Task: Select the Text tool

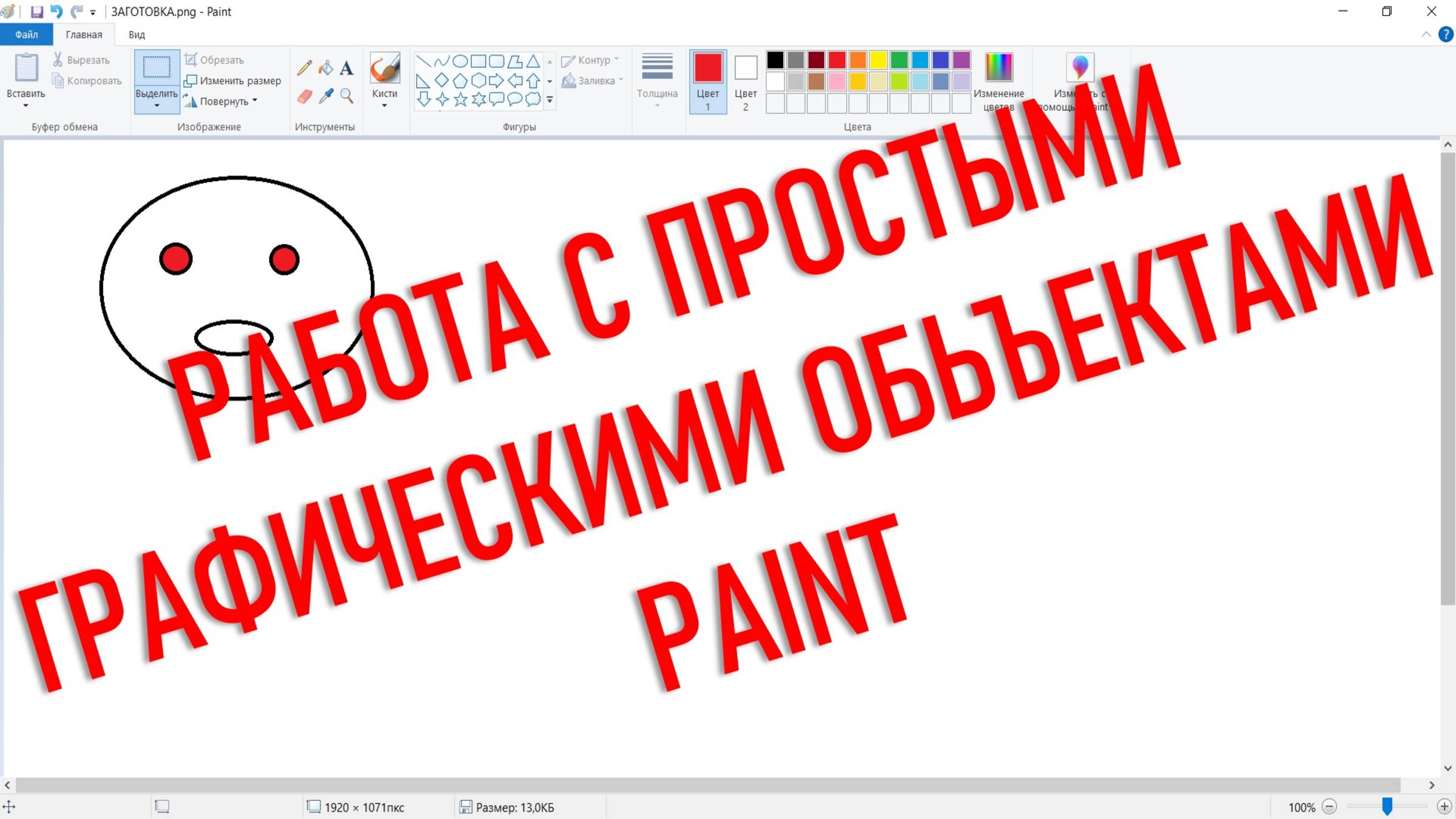Action: pyautogui.click(x=346, y=68)
